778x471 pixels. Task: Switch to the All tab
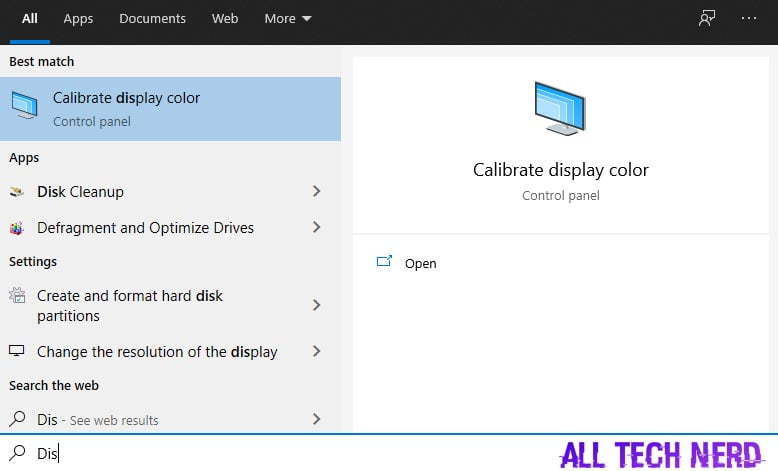pyautogui.click(x=30, y=19)
